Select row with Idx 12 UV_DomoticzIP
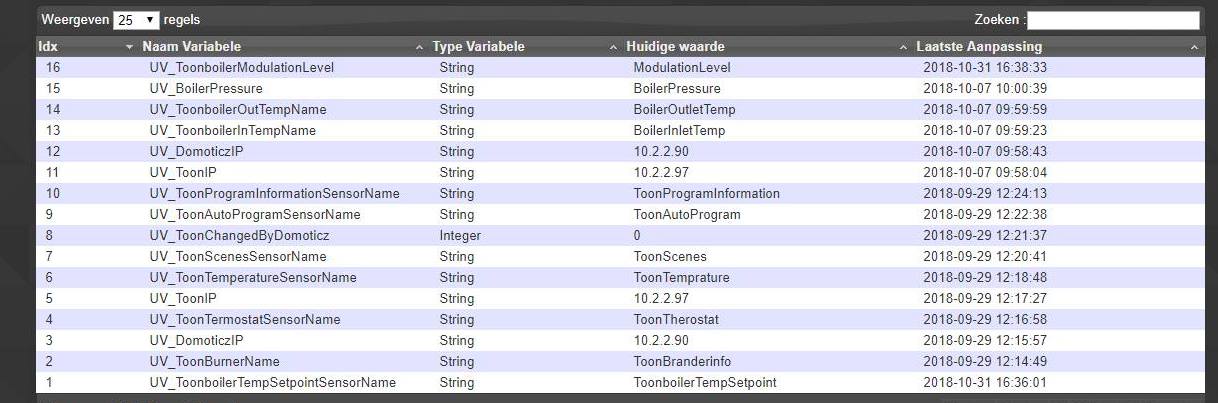Screen dimensions: 1218x403 coord(196,152)
